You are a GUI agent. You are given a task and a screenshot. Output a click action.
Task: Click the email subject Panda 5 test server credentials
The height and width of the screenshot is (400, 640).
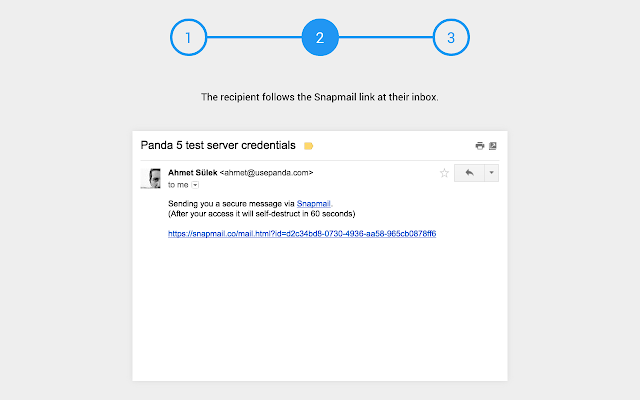click(218, 146)
